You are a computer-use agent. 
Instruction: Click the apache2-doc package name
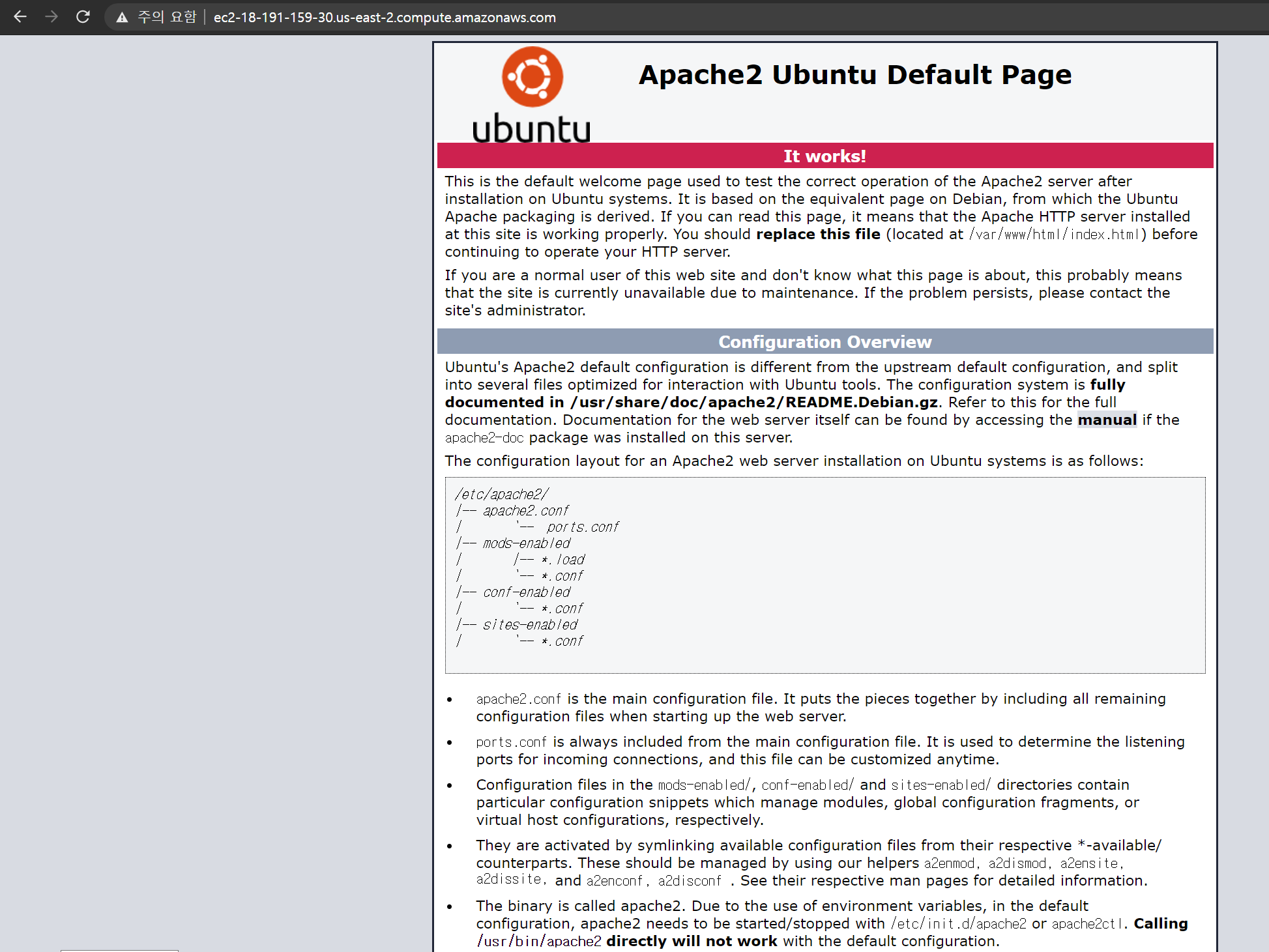[484, 438]
